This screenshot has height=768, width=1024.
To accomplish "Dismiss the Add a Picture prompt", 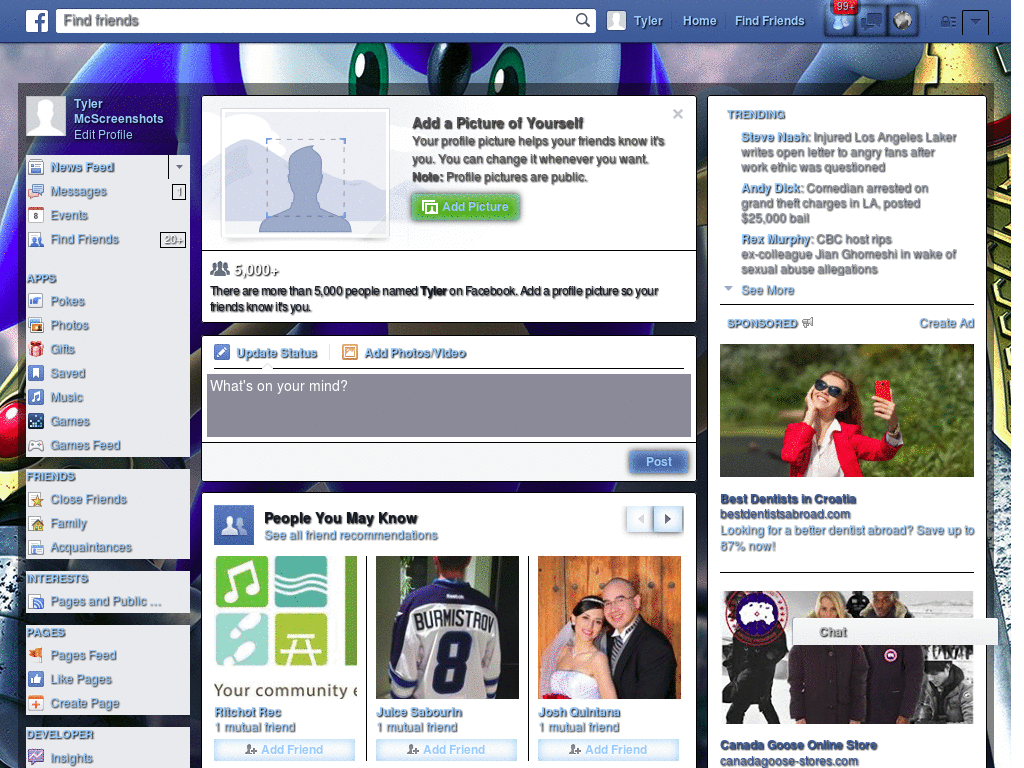I will click(x=678, y=114).
